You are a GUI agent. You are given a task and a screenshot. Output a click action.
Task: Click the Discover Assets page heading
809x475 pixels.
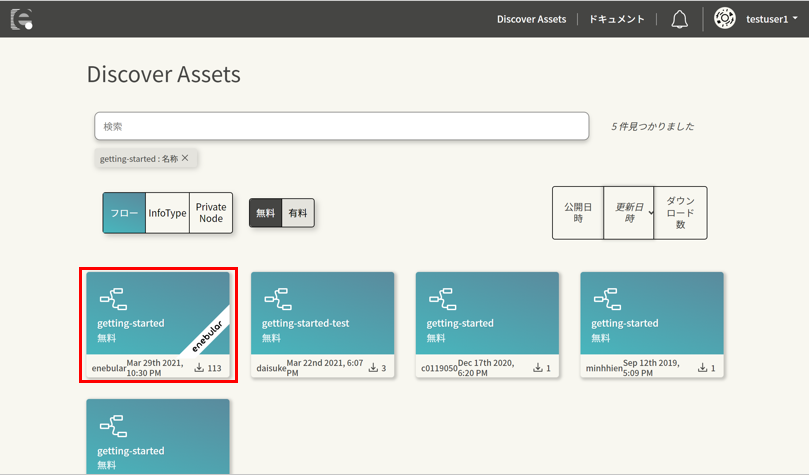tap(164, 74)
